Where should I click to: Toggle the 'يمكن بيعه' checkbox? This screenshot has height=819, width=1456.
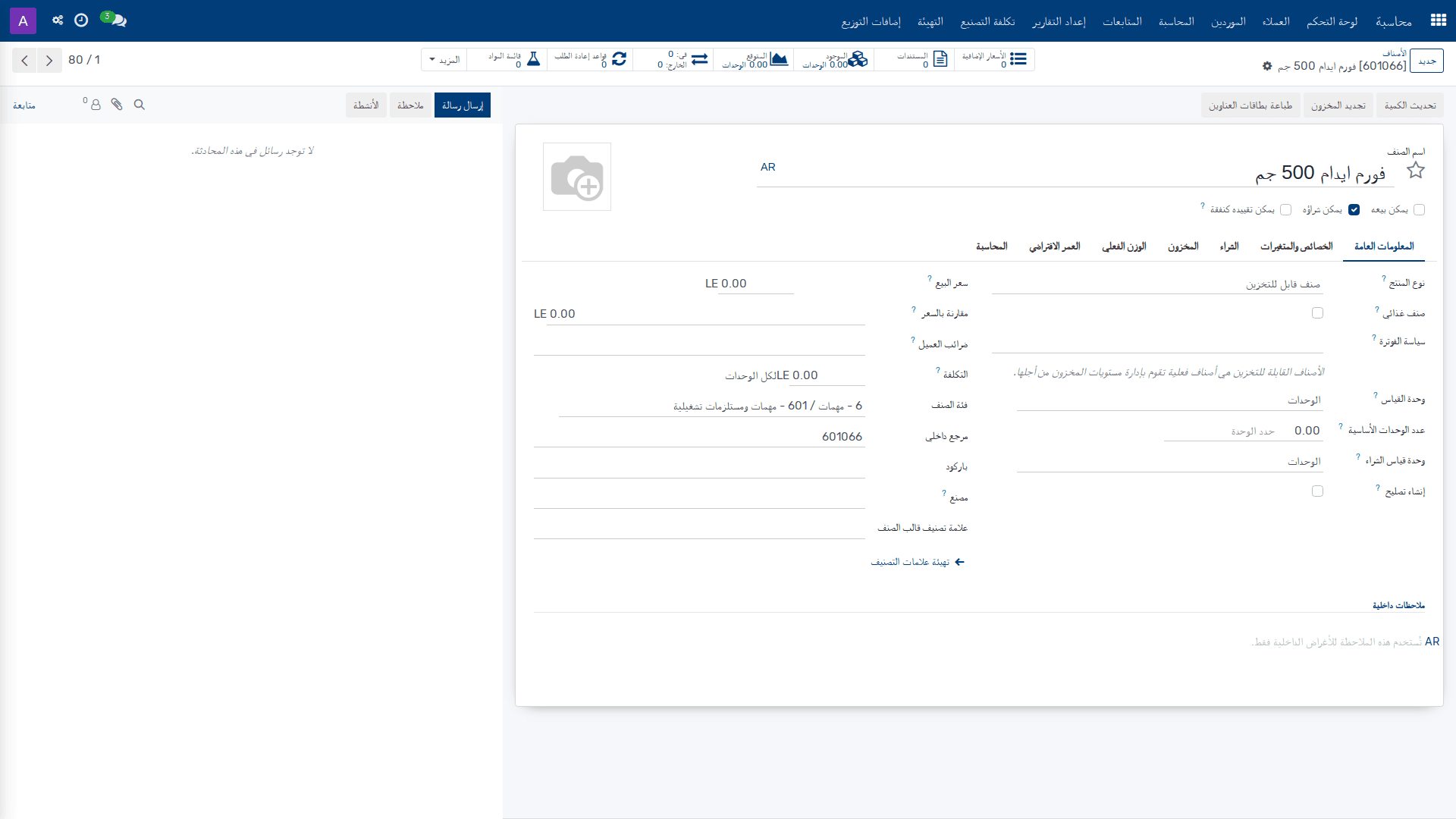tap(1419, 210)
